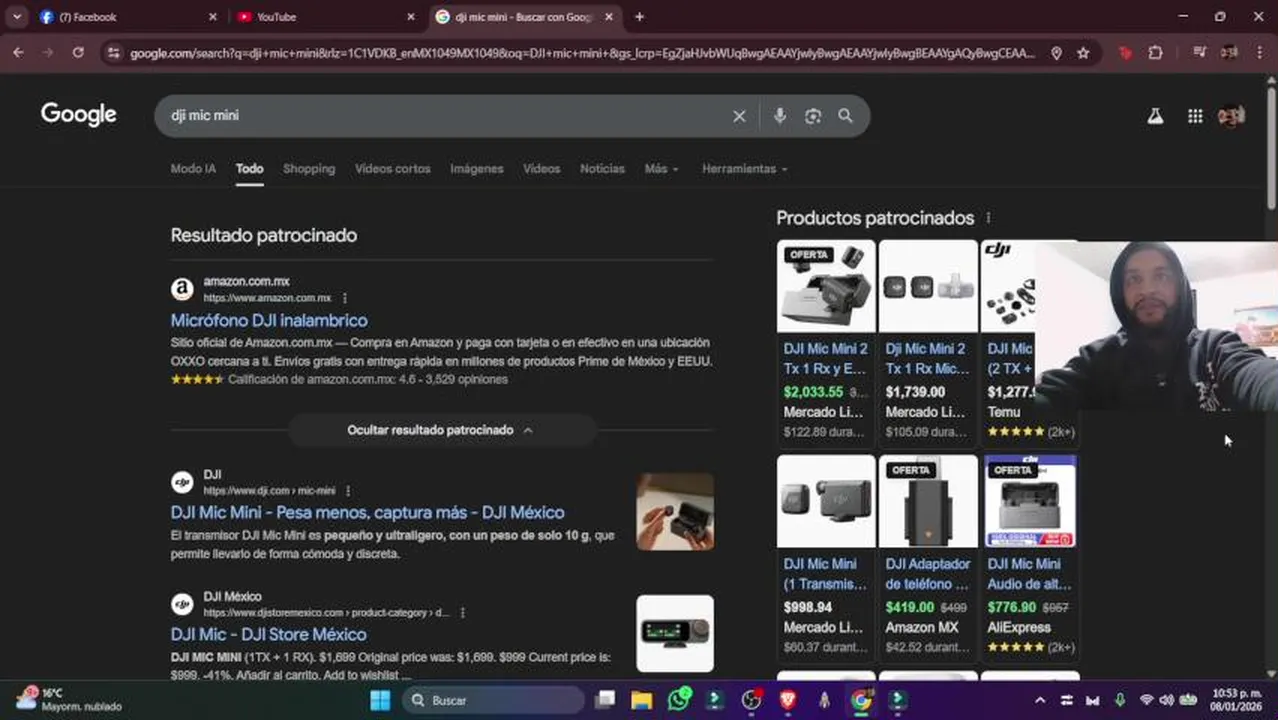Image resolution: width=1278 pixels, height=720 pixels.
Task: Open the tab search dropdown arrow
Action: [x=17, y=17]
